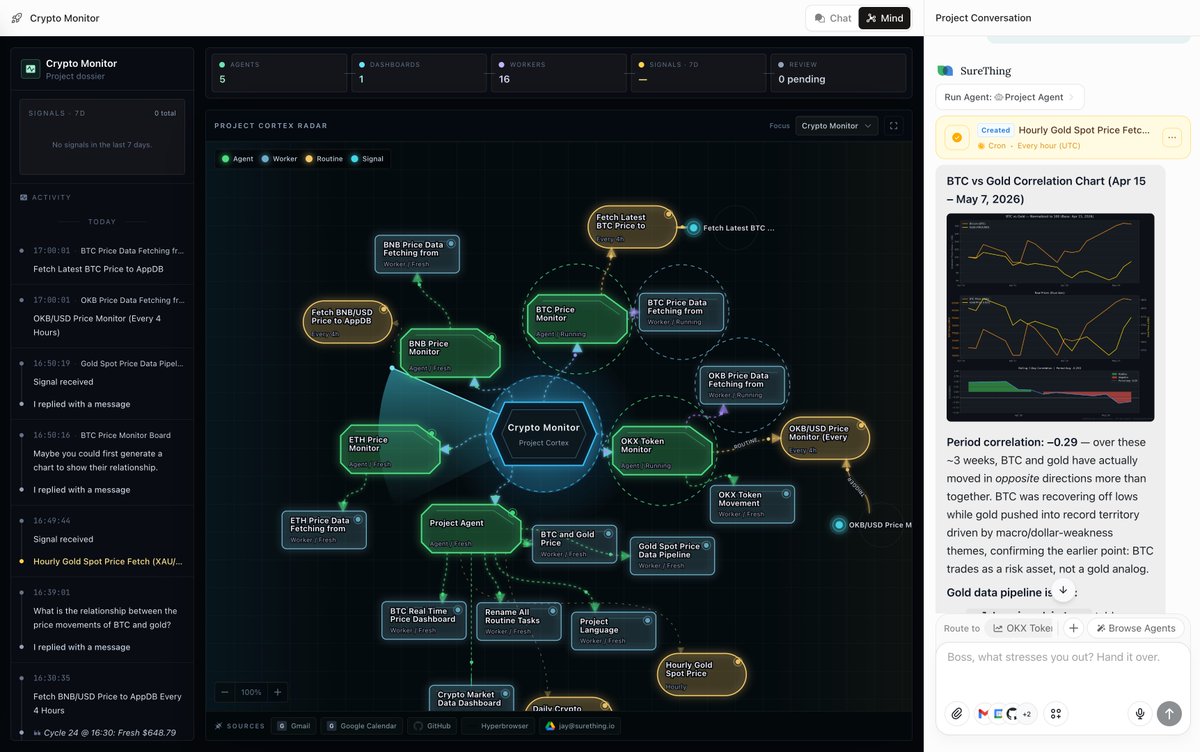Click the Crypto Monitor dossier icon
The image size is (1200, 752).
tap(30, 69)
